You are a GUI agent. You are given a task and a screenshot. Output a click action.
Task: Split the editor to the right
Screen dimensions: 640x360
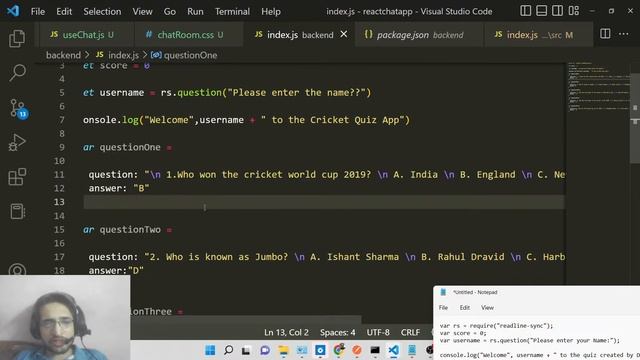(605, 34)
